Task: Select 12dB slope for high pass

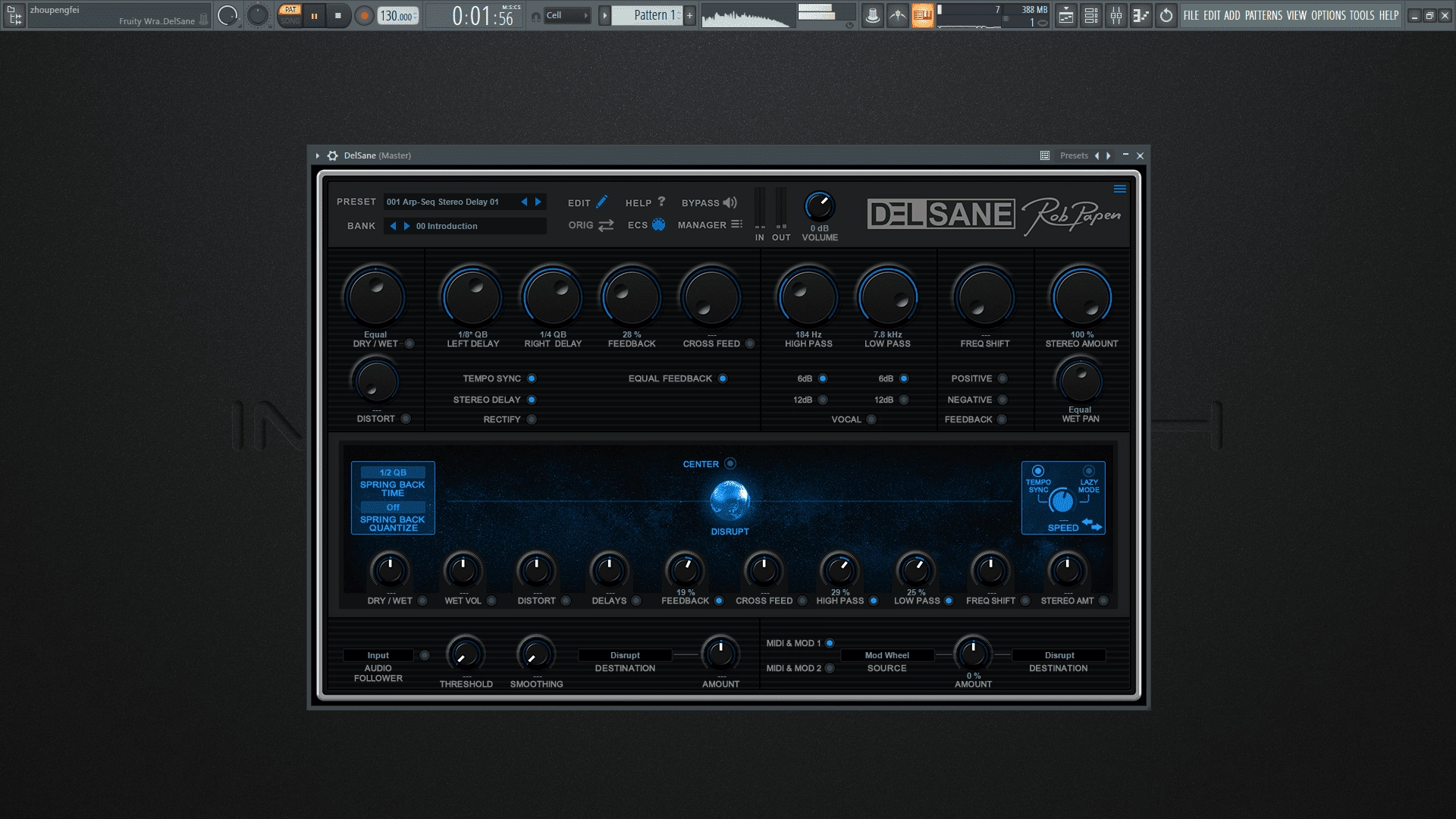Action: coord(823,400)
